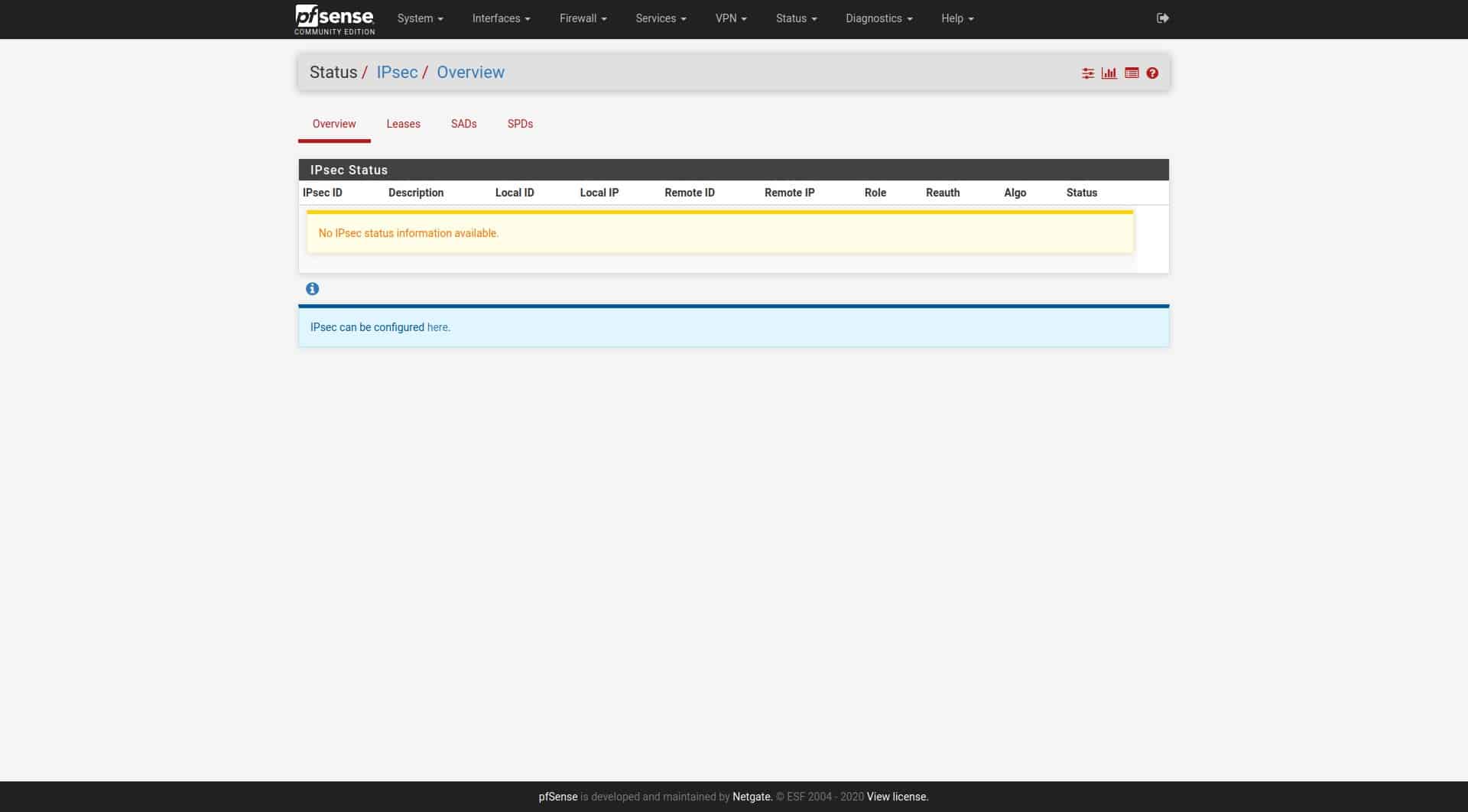Open the related log entries icon
This screenshot has width=1468, height=812.
(x=1132, y=73)
